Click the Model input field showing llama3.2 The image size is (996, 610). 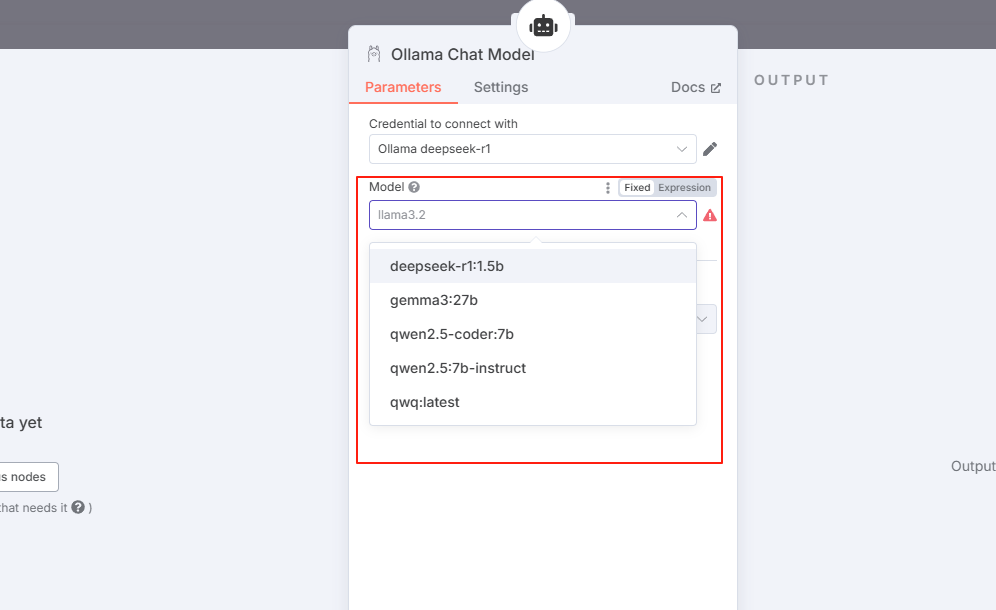[532, 215]
